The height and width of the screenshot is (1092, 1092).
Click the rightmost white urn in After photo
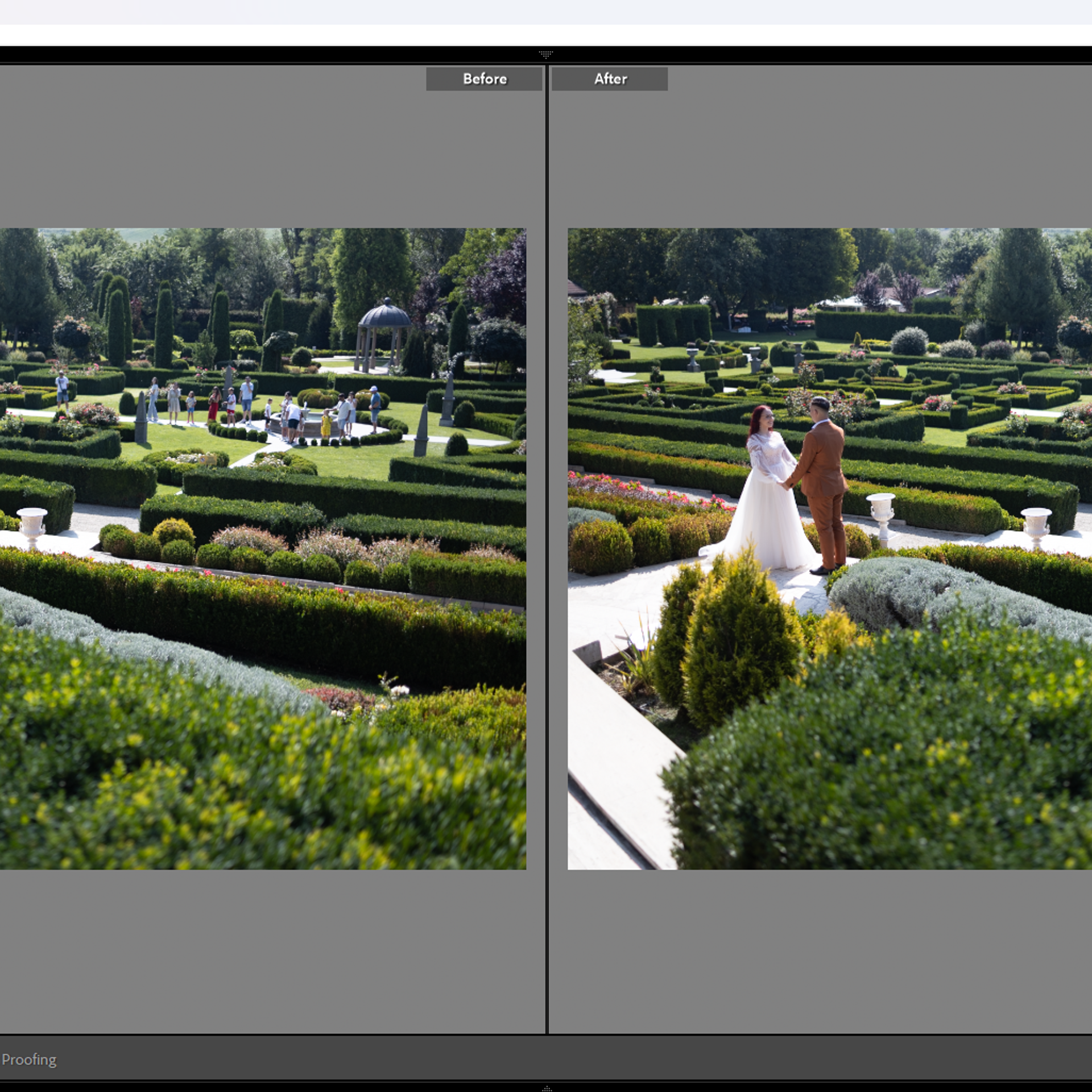click(x=1036, y=526)
